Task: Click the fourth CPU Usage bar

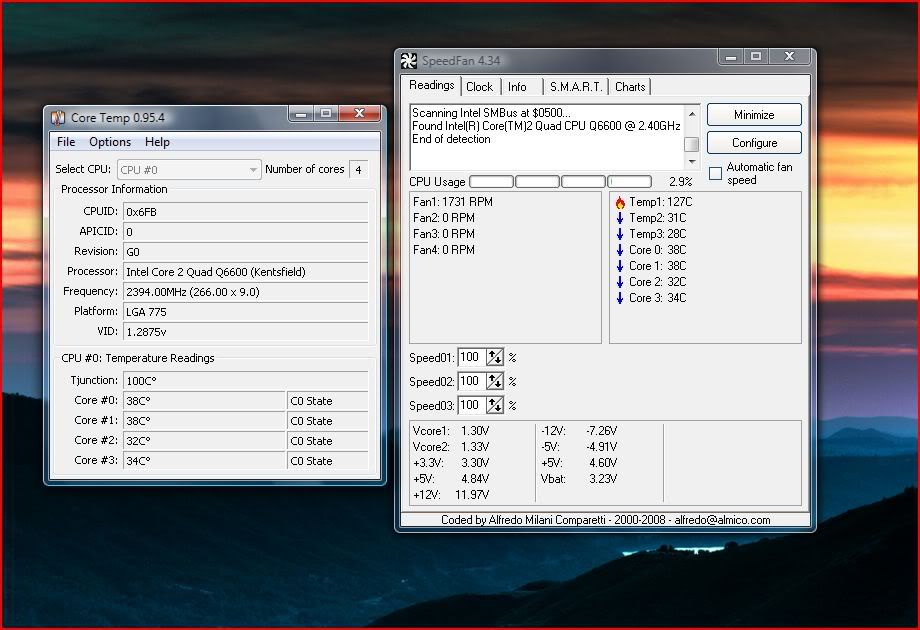Action: (x=630, y=182)
